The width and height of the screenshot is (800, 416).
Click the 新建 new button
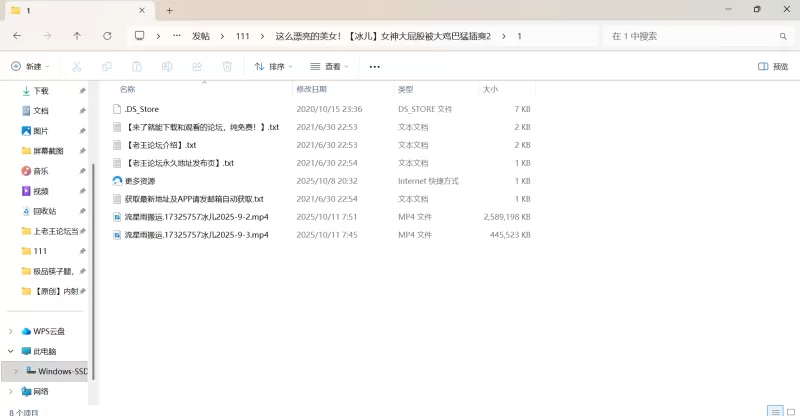(28, 67)
